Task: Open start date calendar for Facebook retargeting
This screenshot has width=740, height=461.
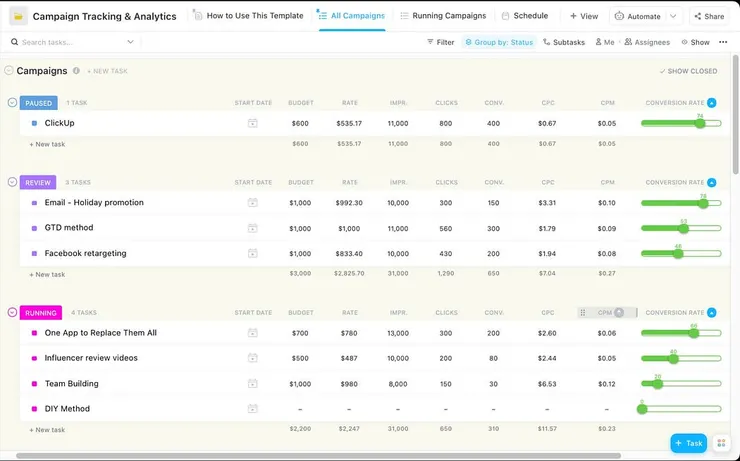Action: [x=252, y=253]
